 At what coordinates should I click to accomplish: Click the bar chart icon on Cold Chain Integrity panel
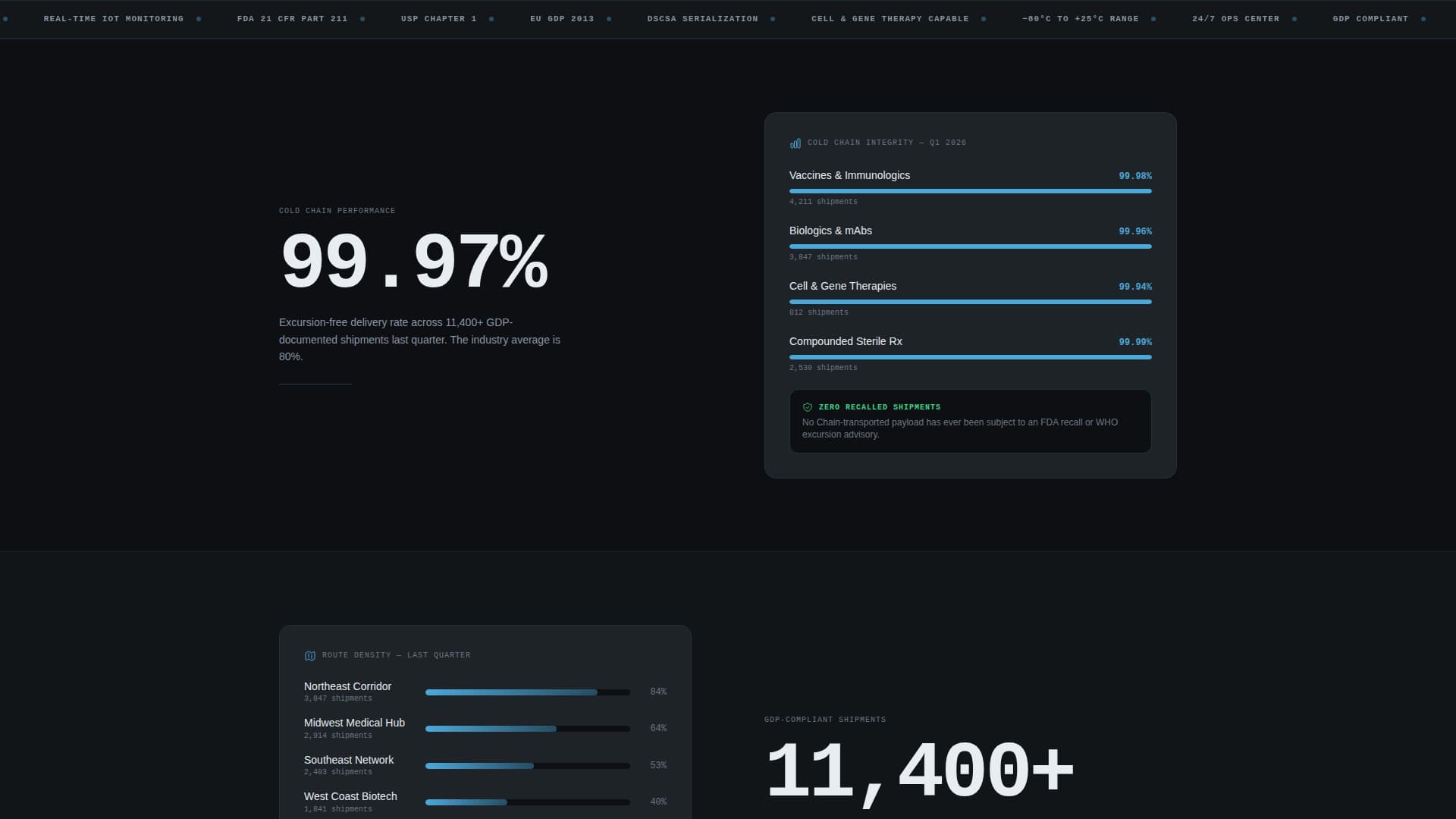[795, 143]
